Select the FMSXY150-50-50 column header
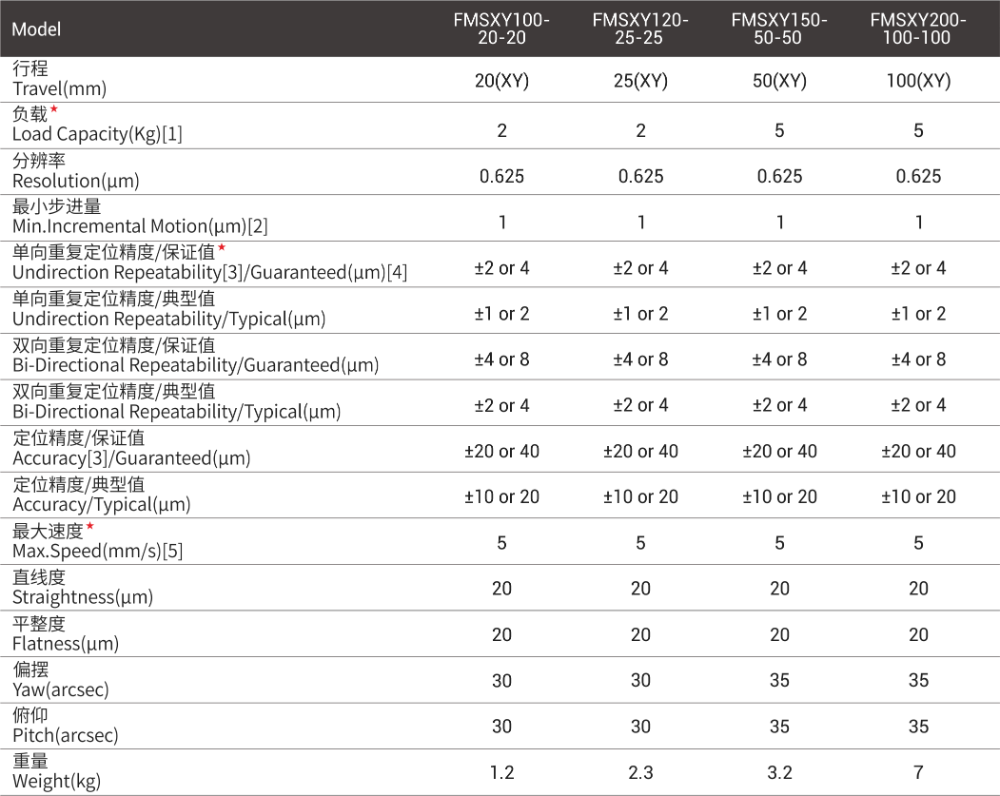 [779, 29]
